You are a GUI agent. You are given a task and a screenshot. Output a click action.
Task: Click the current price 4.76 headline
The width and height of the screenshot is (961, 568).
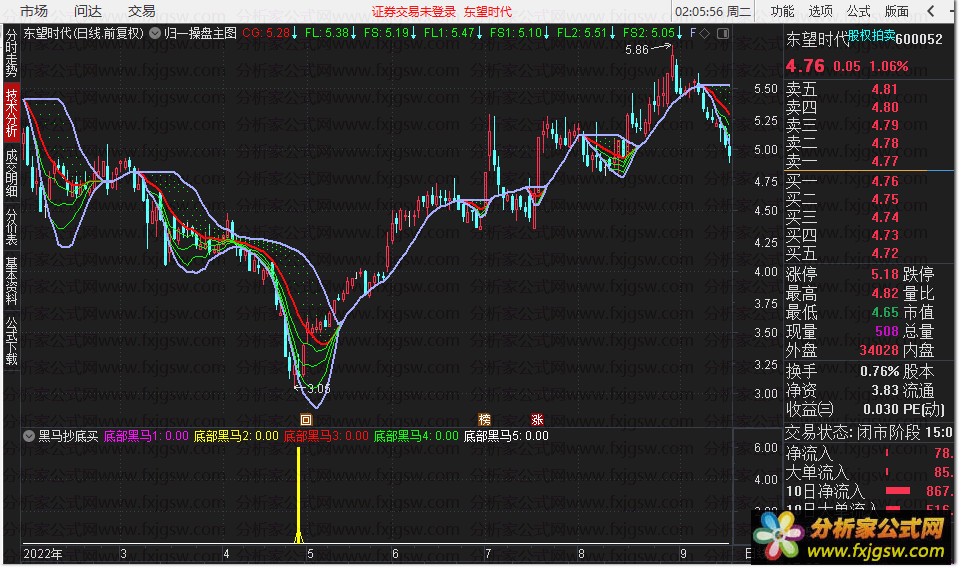click(805, 66)
